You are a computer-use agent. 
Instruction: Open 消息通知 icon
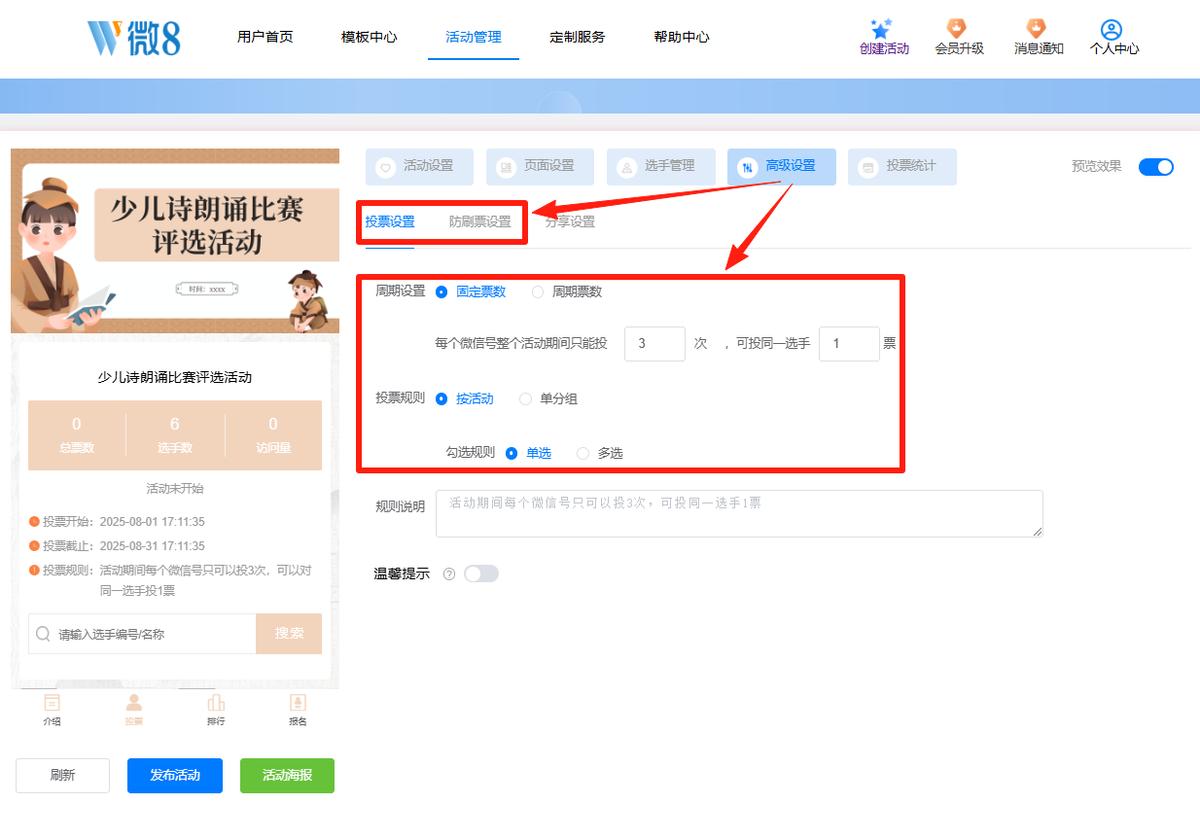click(x=1036, y=29)
